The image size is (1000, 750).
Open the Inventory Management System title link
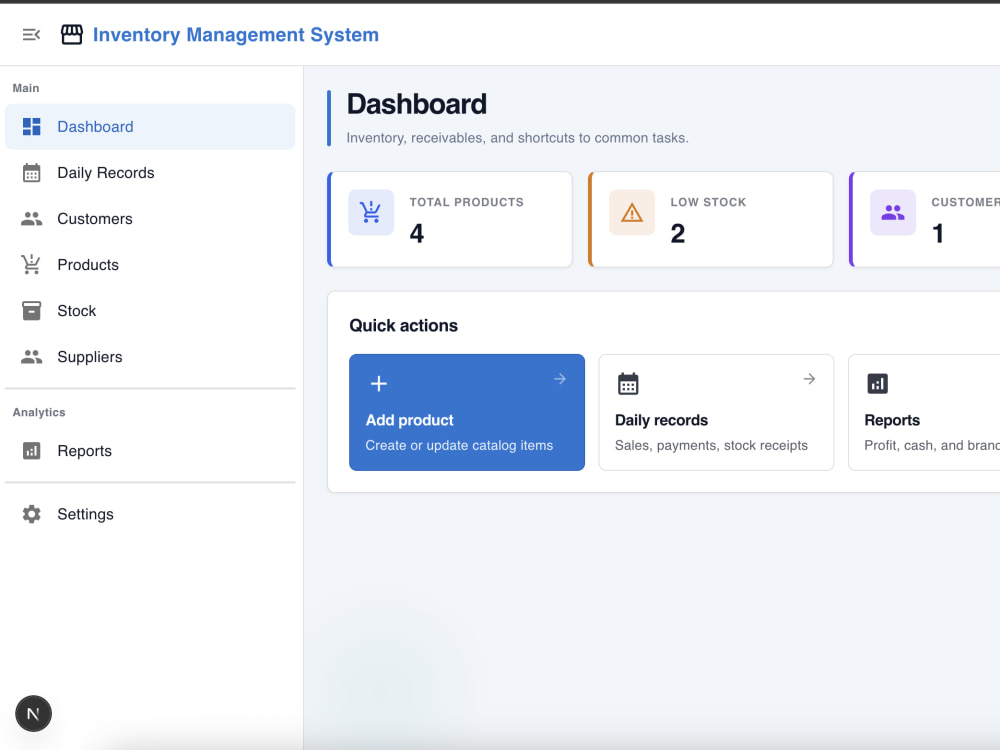pyautogui.click(x=235, y=34)
